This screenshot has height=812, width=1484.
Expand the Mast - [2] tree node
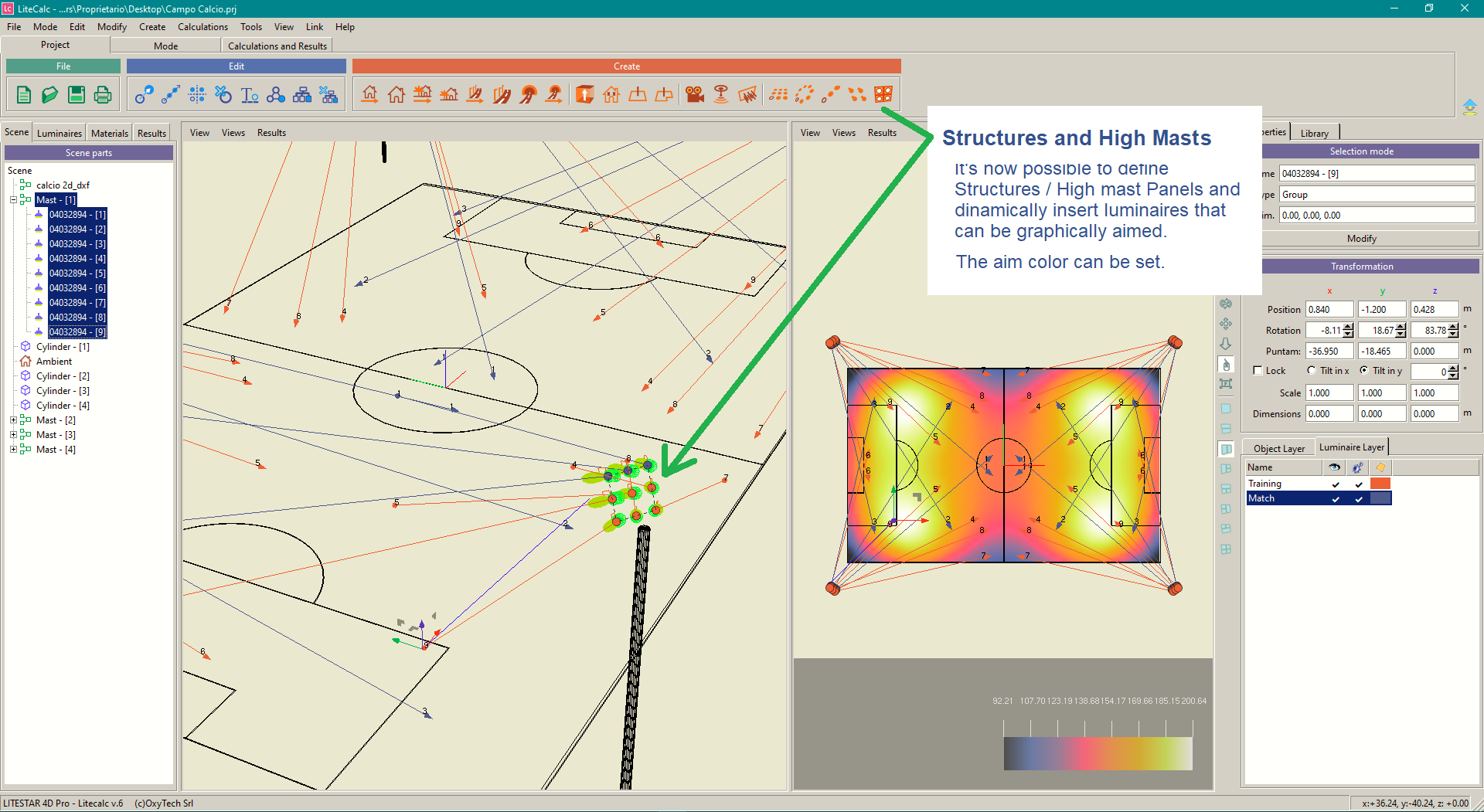tap(13, 420)
